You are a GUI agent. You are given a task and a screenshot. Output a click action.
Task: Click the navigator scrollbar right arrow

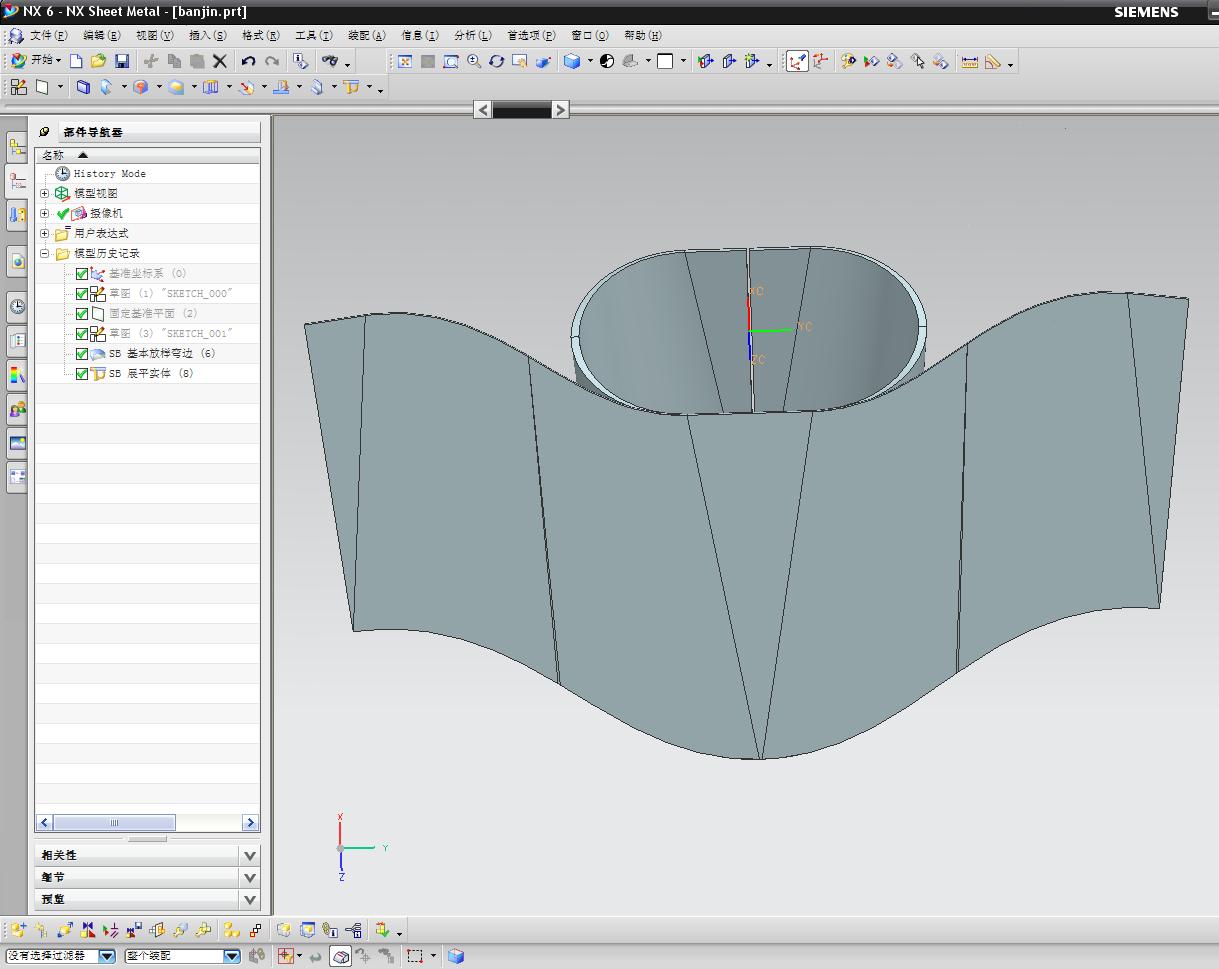coord(250,823)
